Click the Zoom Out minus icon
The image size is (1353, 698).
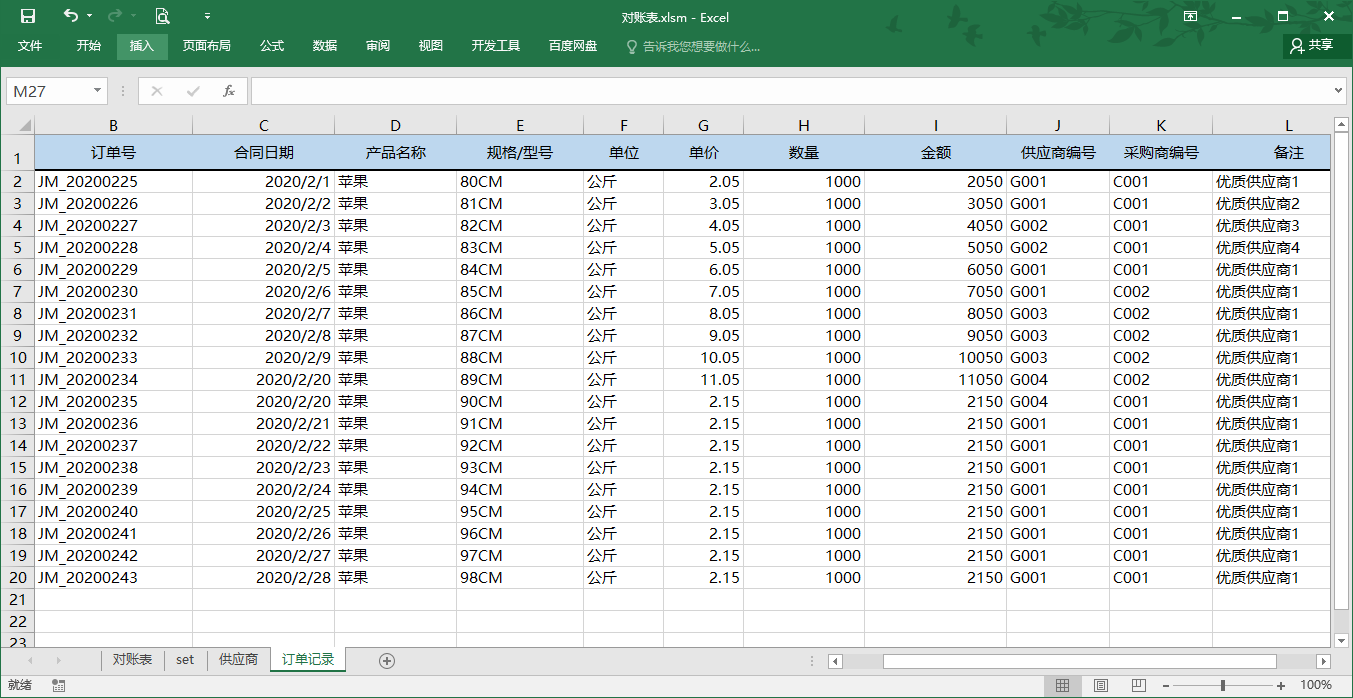tap(1165, 686)
